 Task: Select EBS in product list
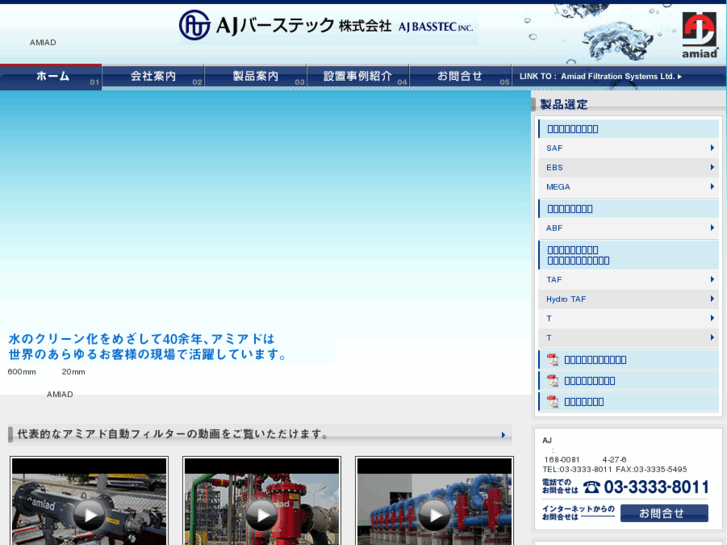pos(628,167)
